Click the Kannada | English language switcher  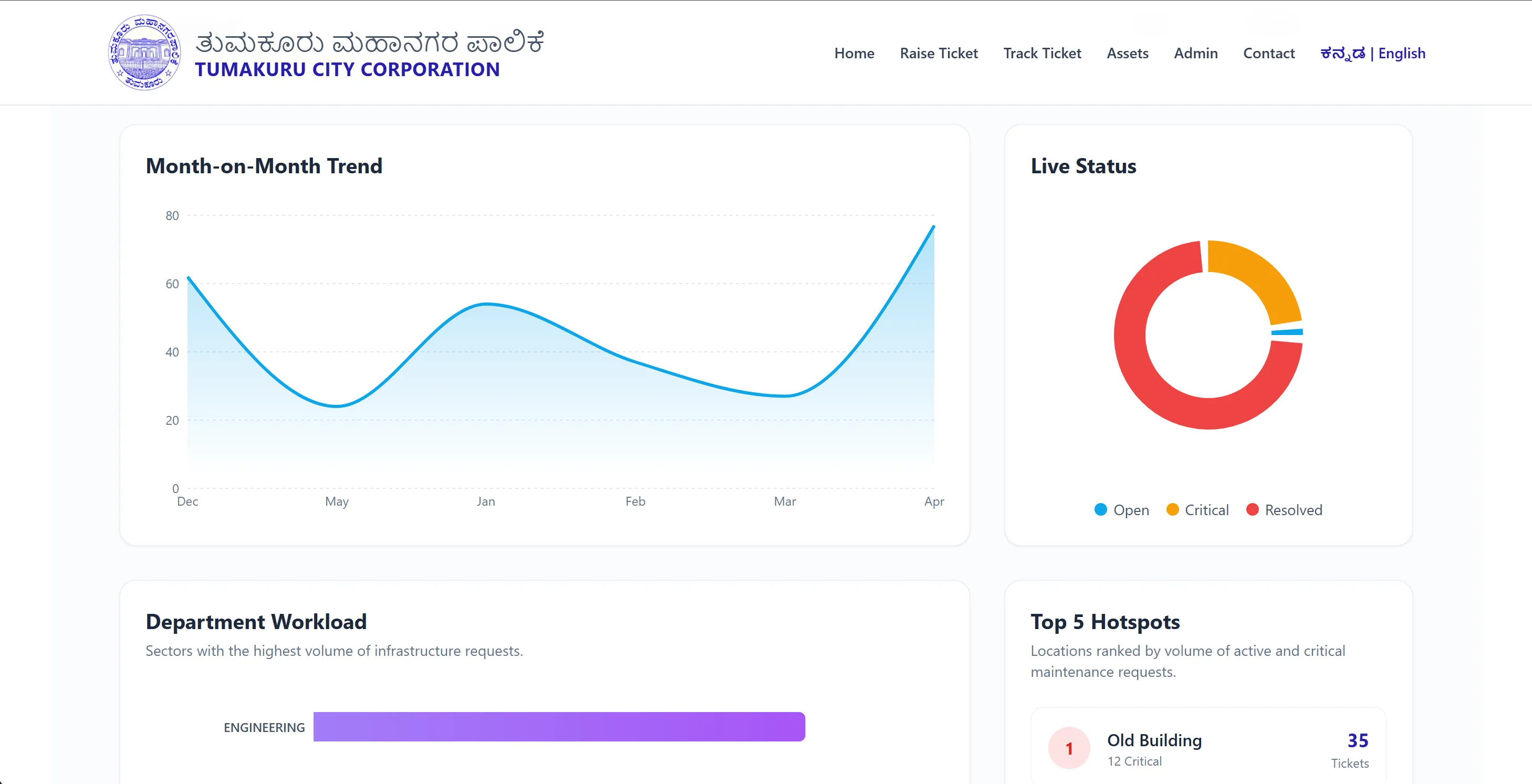coord(1373,53)
